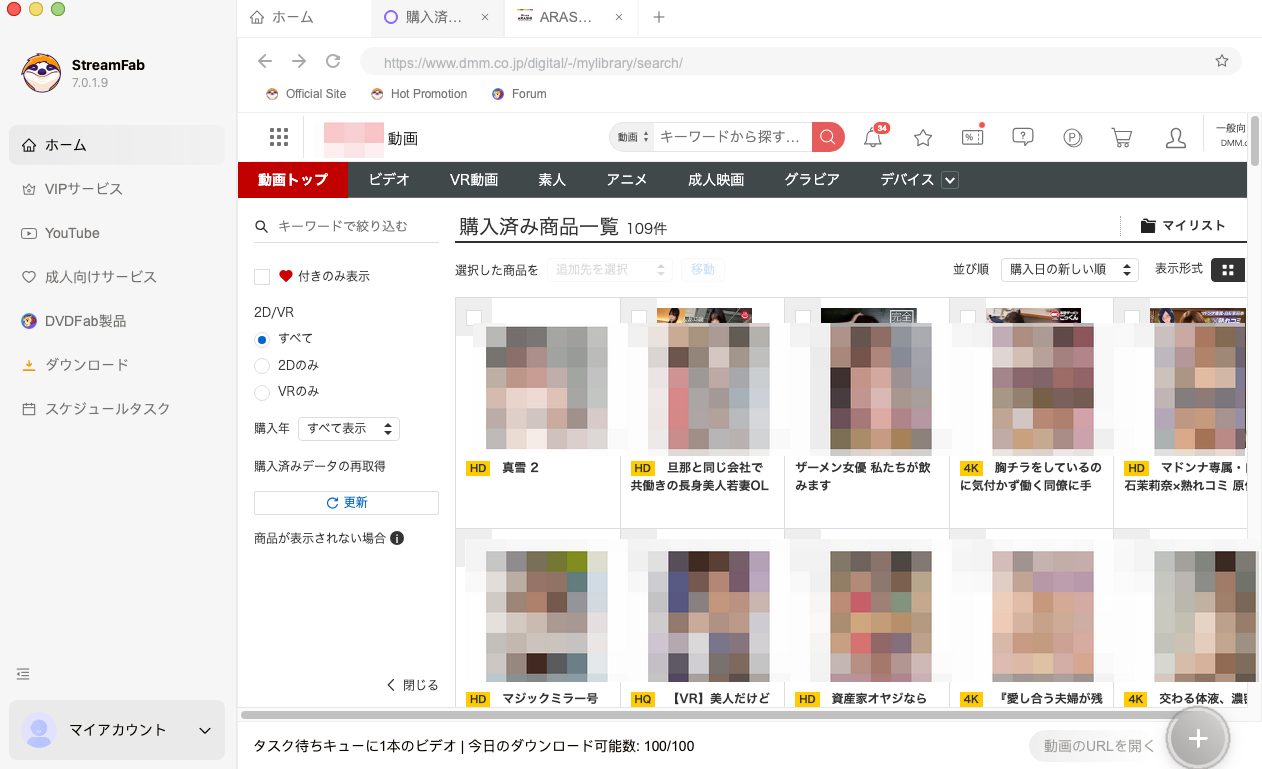Open YouTube in the sidebar

click(x=117, y=233)
